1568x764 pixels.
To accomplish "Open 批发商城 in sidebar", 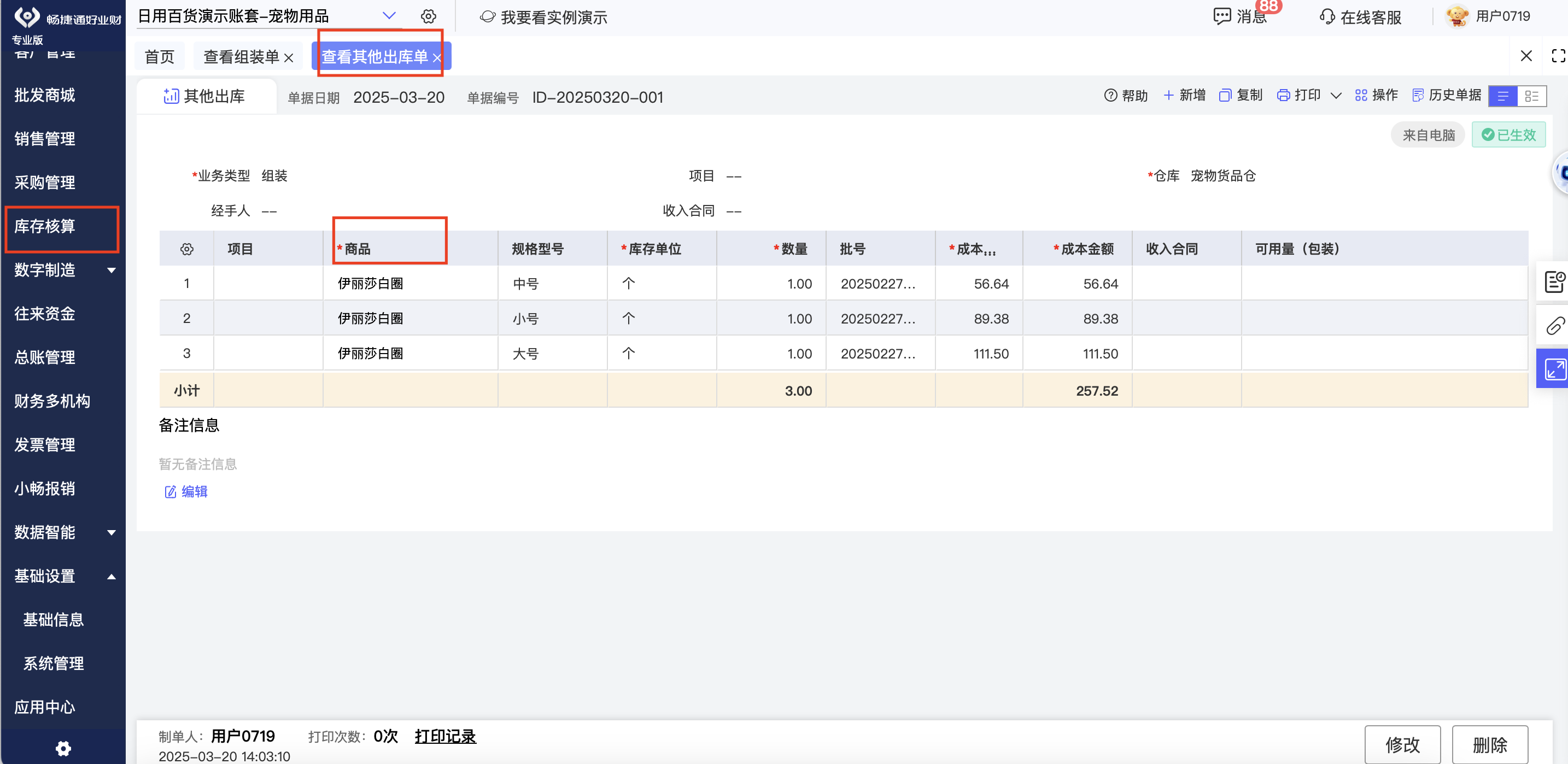I will point(45,95).
